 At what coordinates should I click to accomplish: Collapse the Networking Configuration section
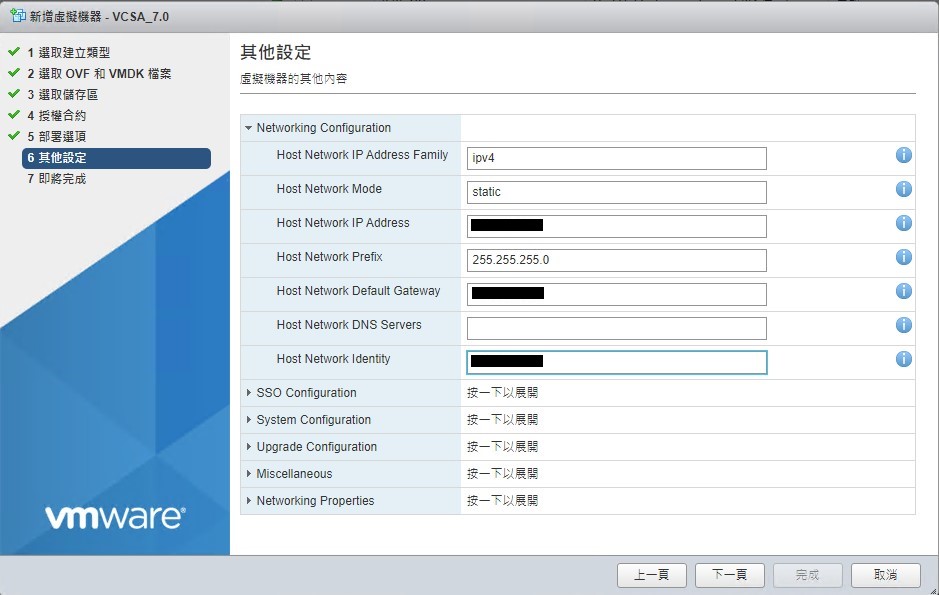[249, 128]
